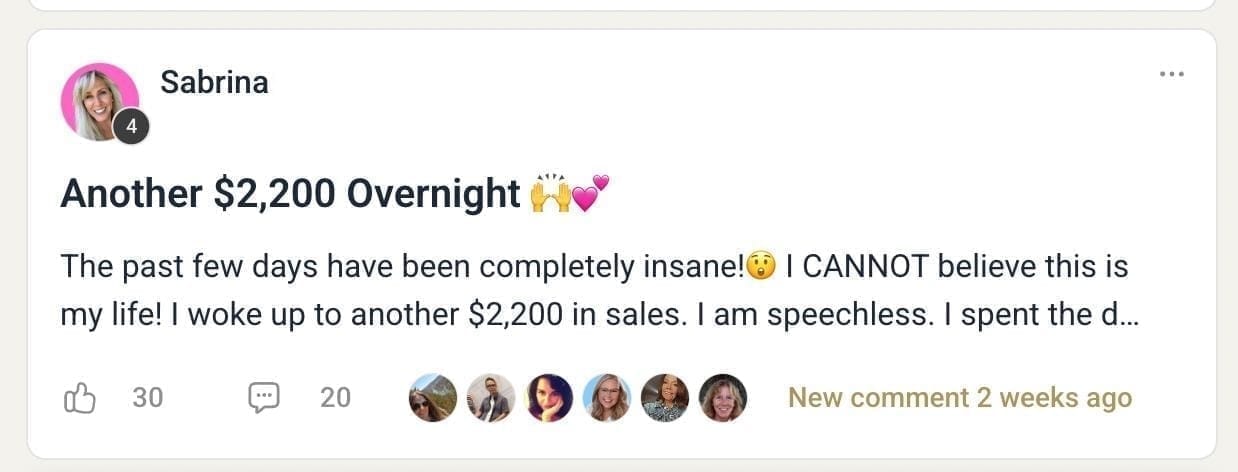
Task: Click the comment count 20
Action: (x=335, y=398)
